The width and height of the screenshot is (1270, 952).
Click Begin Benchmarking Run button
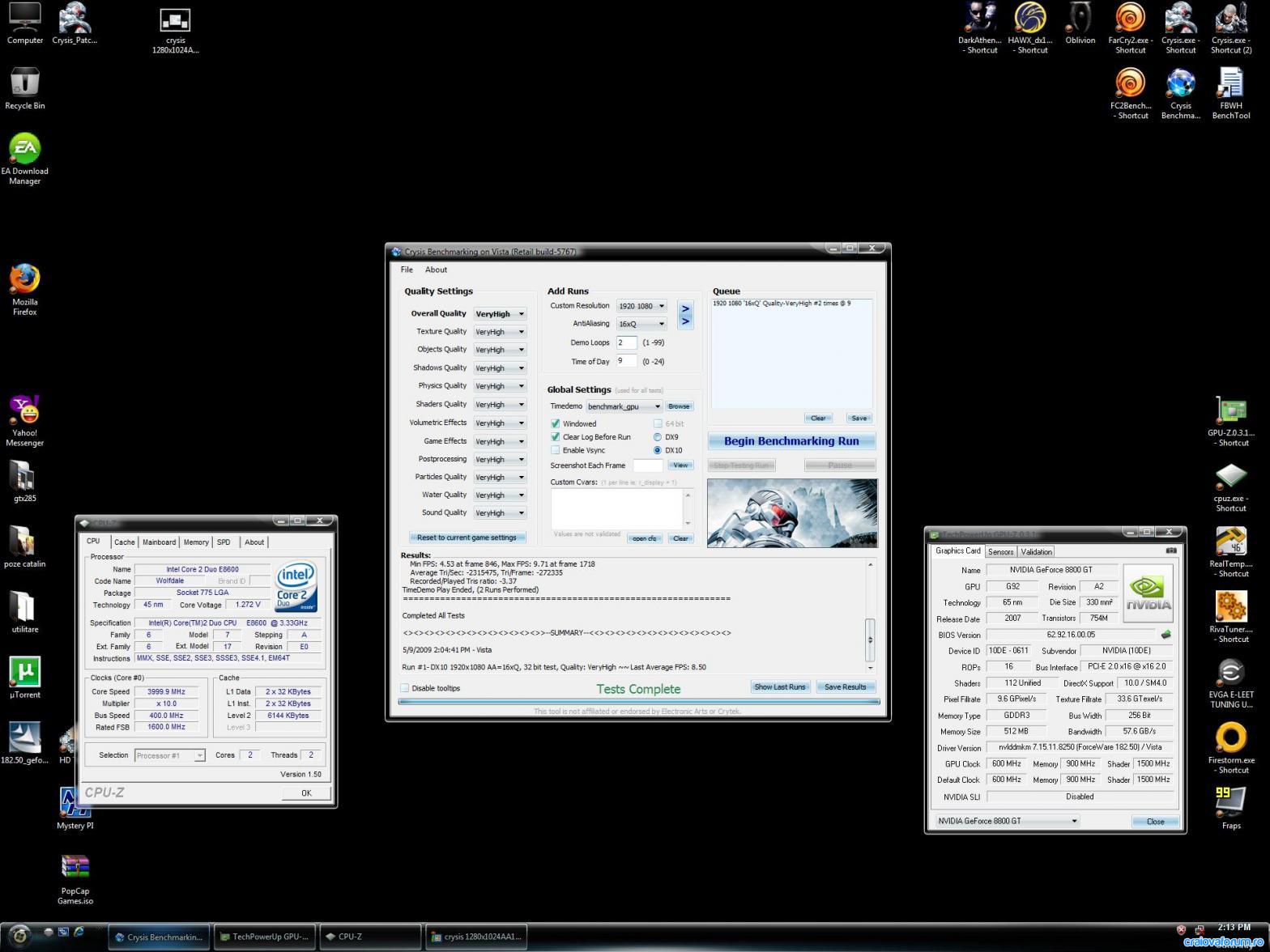coord(791,441)
